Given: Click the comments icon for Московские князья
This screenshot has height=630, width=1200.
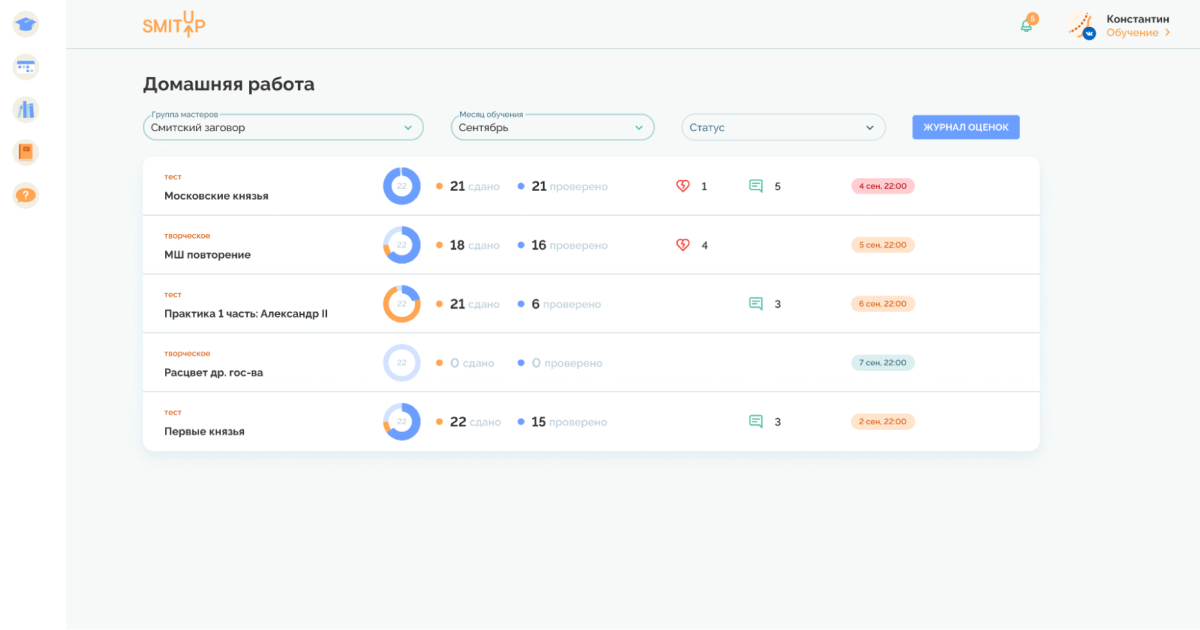Looking at the screenshot, I should point(756,186).
